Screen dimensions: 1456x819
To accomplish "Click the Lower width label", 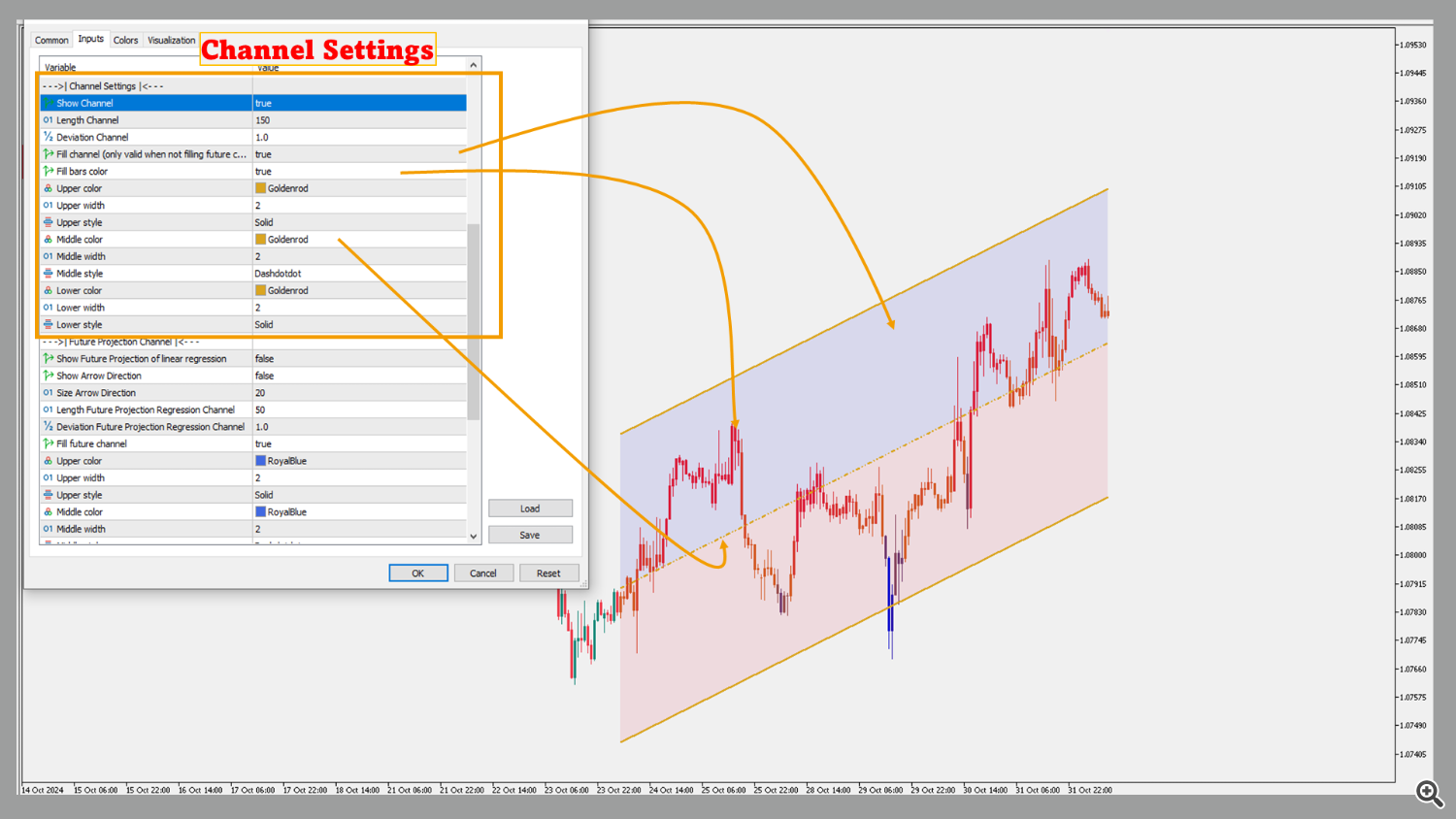I will click(x=81, y=308).
